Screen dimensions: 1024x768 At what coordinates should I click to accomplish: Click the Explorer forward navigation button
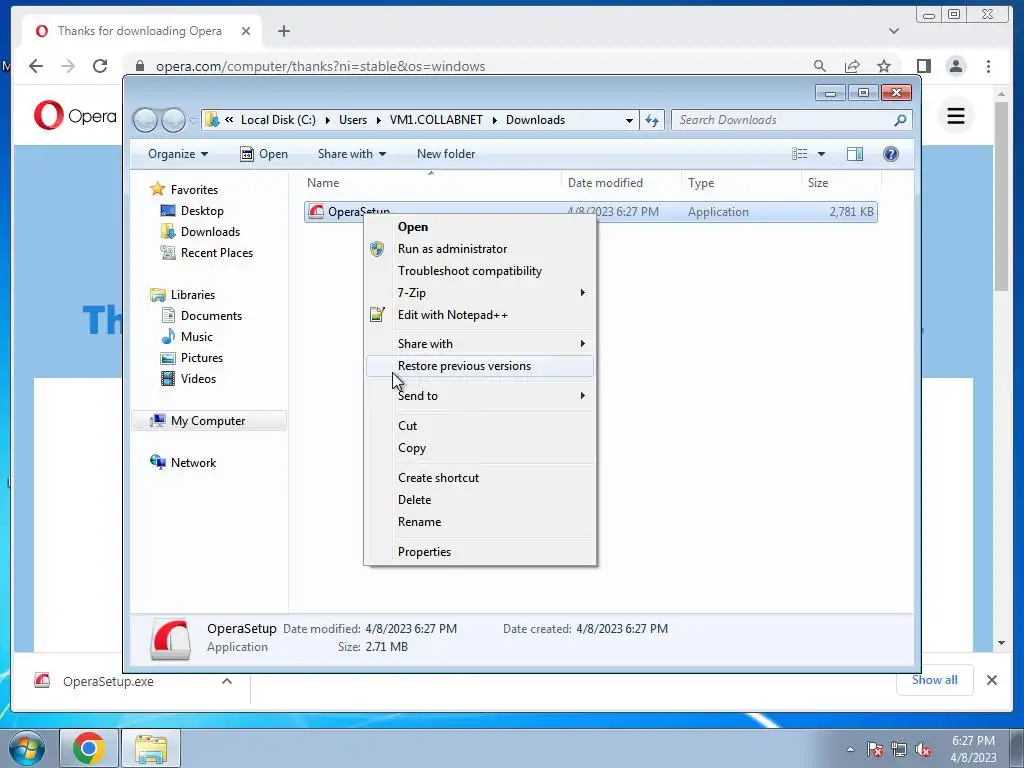click(x=173, y=120)
